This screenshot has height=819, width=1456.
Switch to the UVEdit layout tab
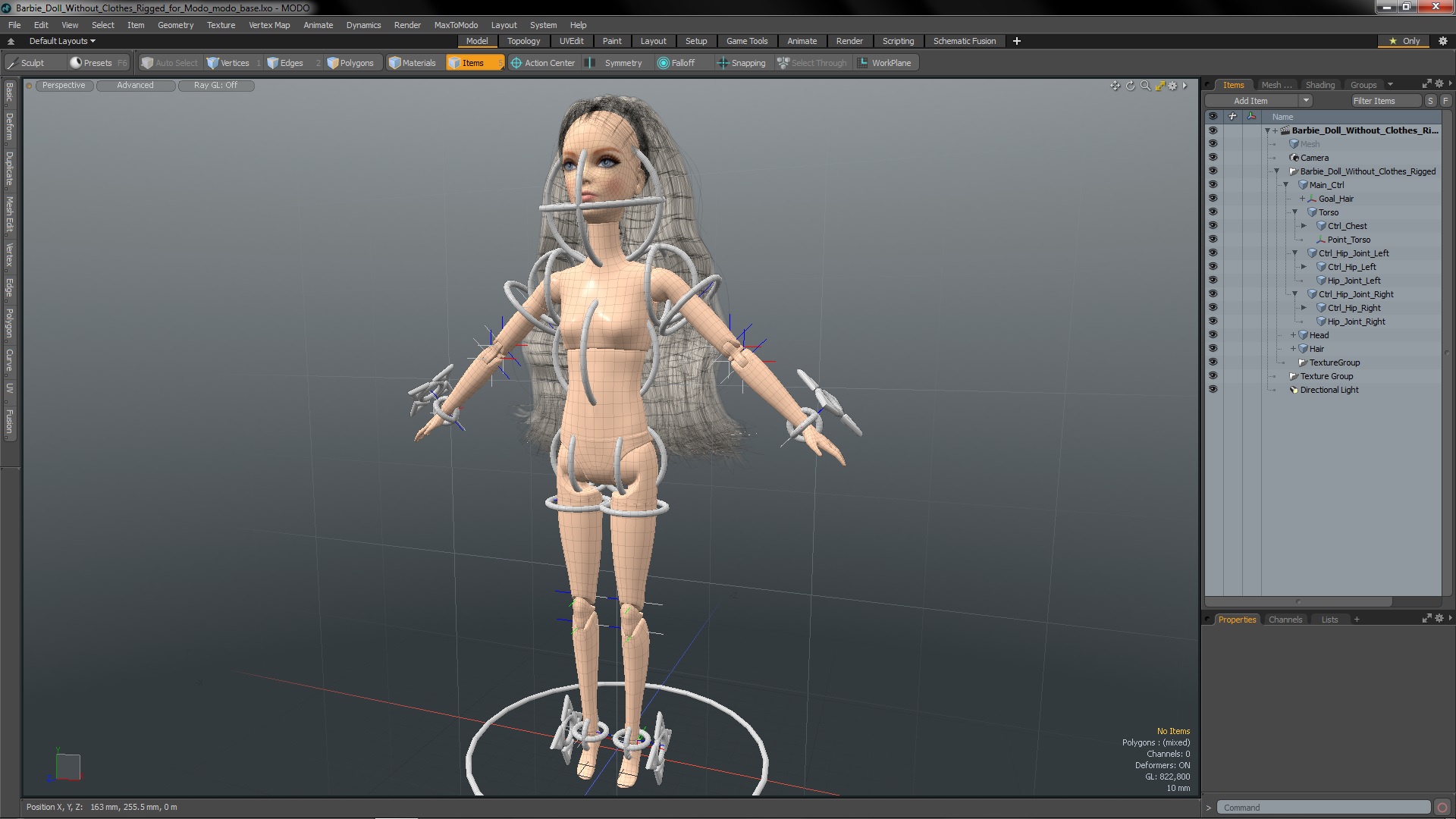tap(571, 41)
